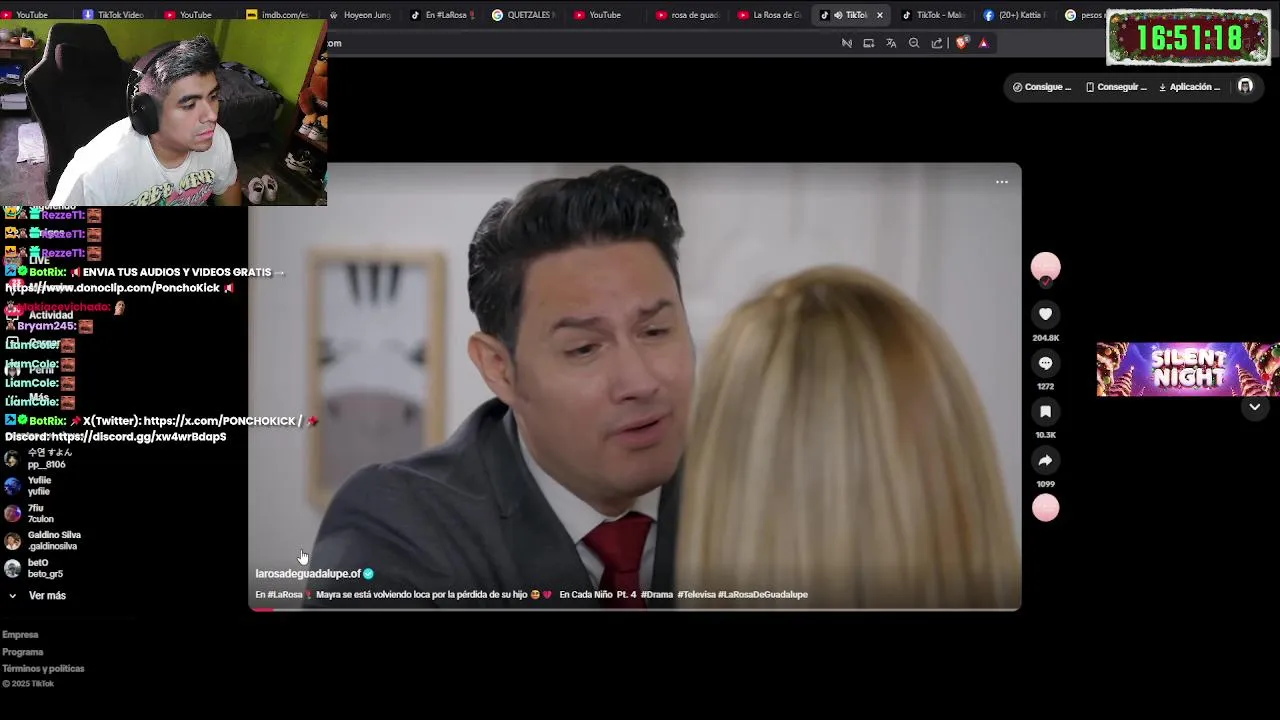Close the active TikTok tab
1280x720 pixels.
click(879, 15)
